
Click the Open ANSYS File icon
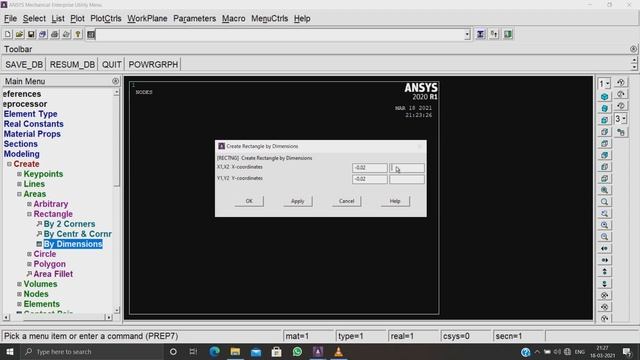click(x=19, y=34)
